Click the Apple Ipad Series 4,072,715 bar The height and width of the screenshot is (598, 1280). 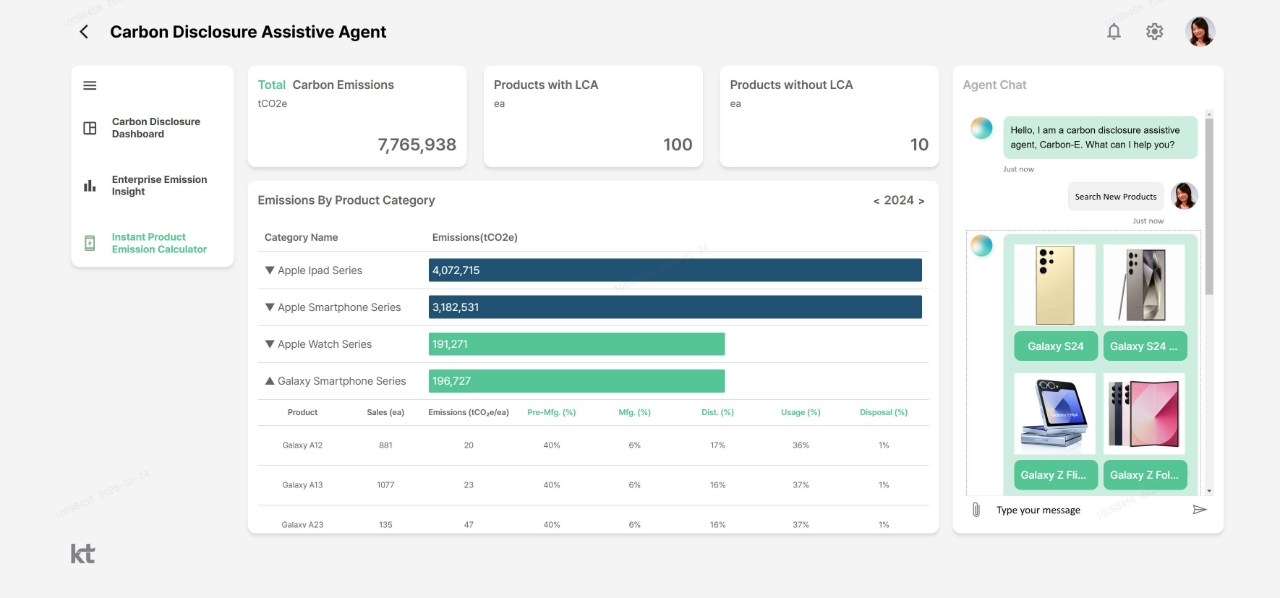(x=675, y=270)
